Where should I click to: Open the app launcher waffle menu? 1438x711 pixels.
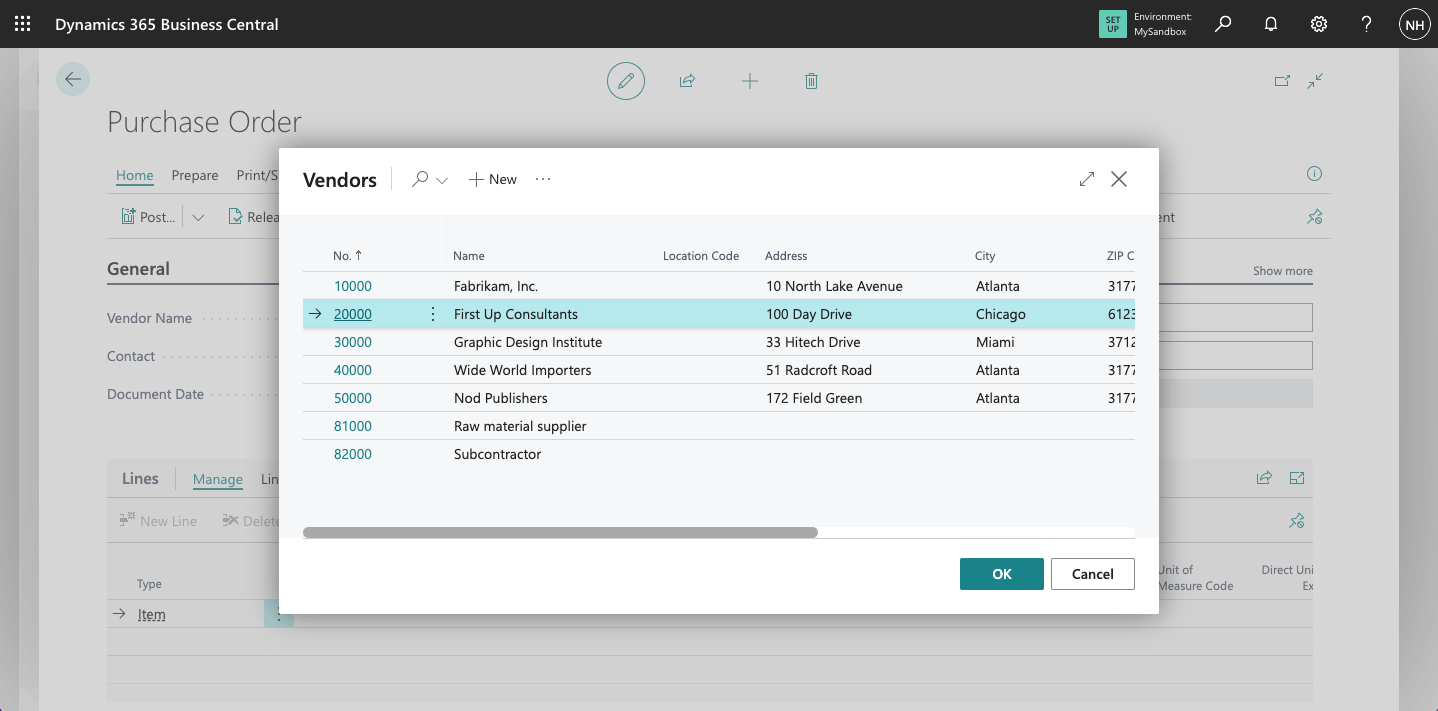[22, 24]
